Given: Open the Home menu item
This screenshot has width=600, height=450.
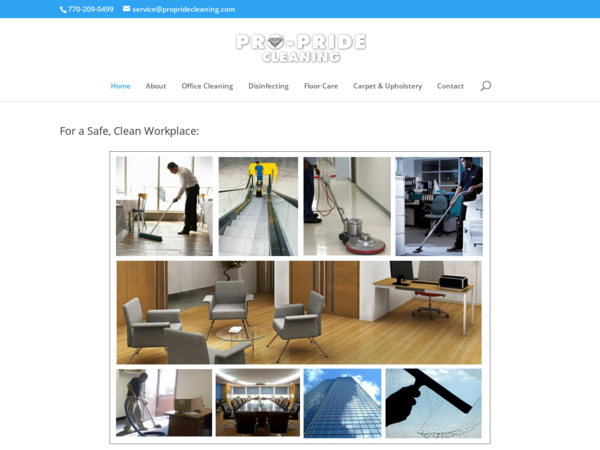Looking at the screenshot, I should click(x=121, y=86).
